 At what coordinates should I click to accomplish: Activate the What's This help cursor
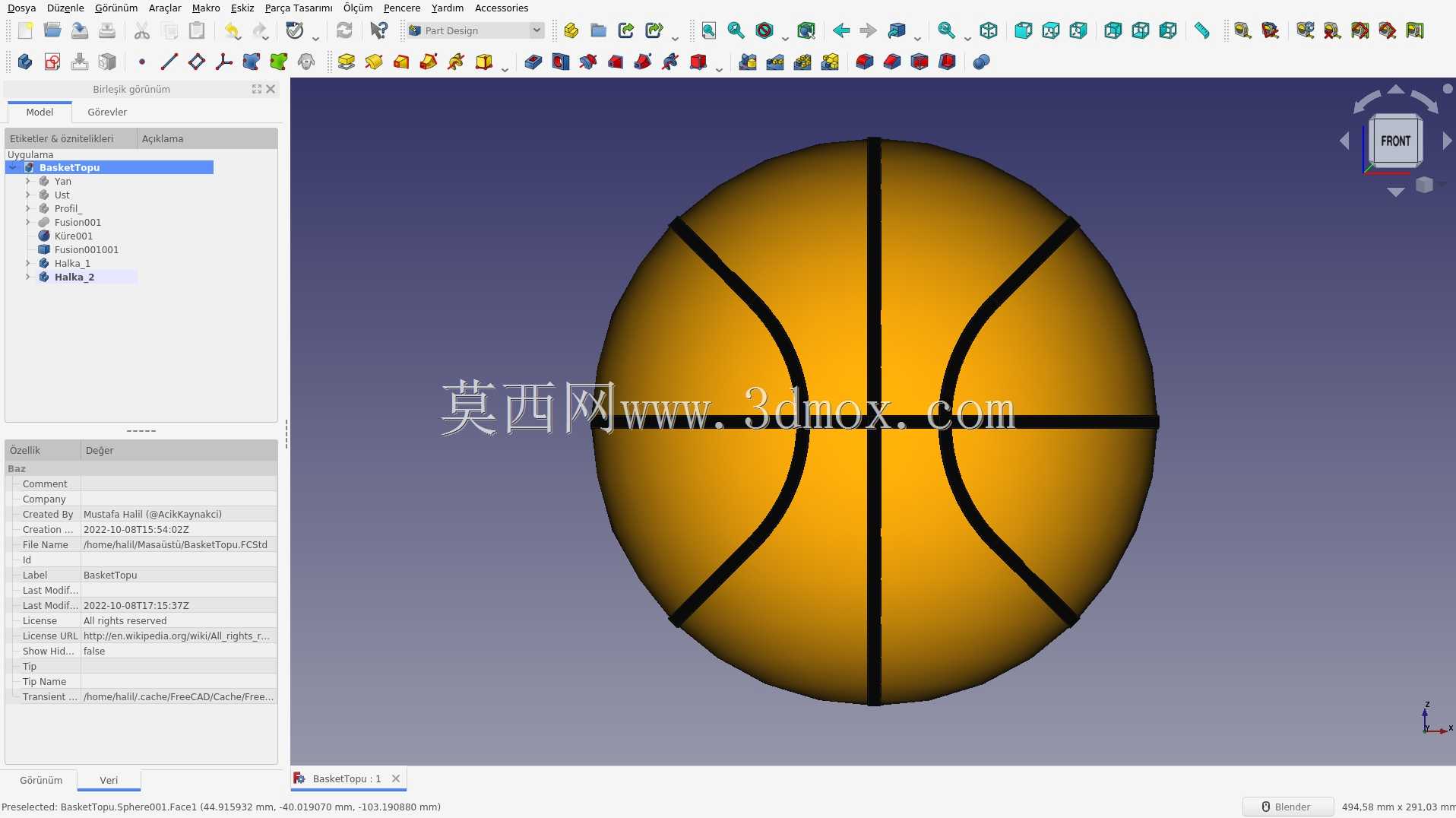click(x=378, y=30)
